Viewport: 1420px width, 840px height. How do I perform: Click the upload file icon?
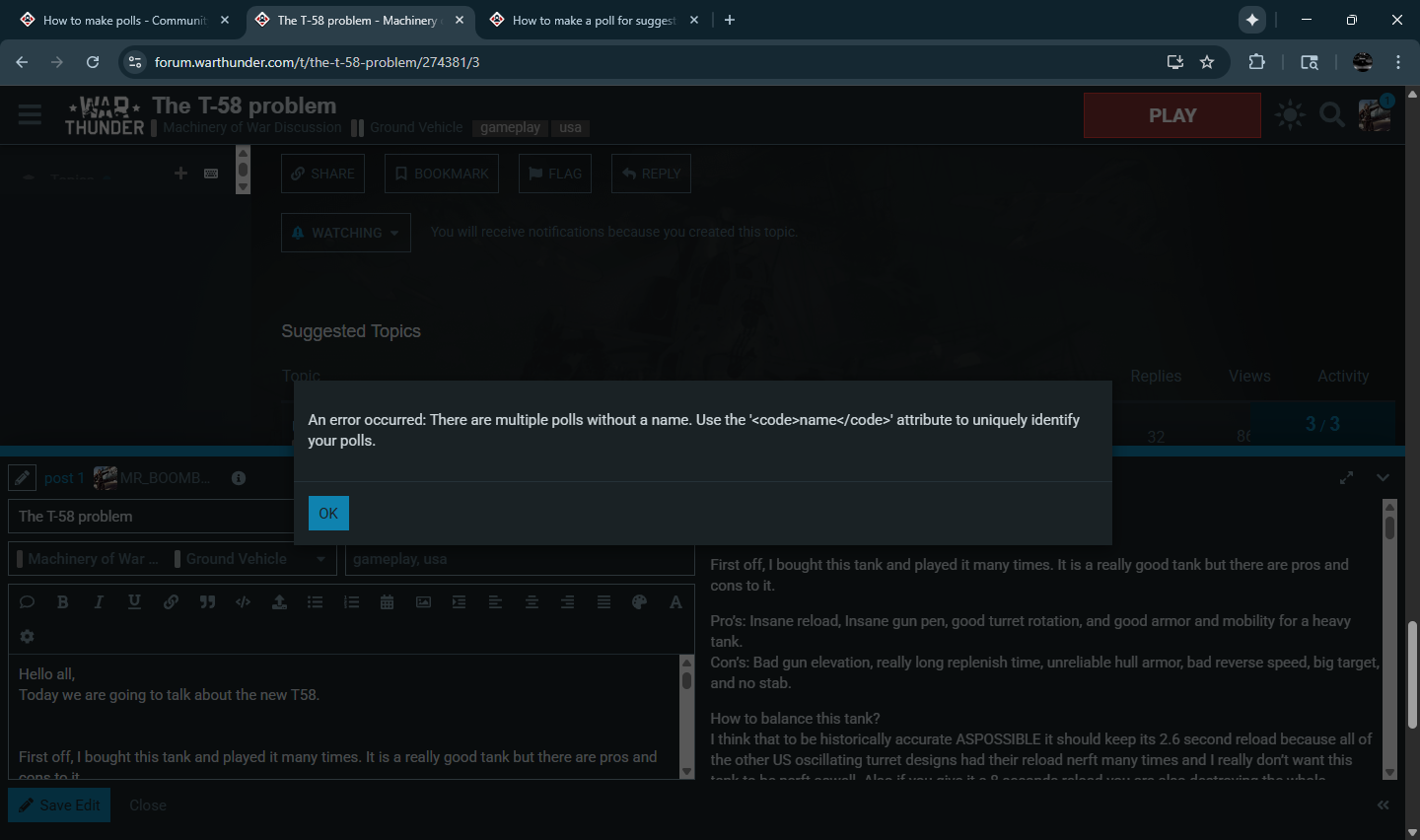click(279, 602)
